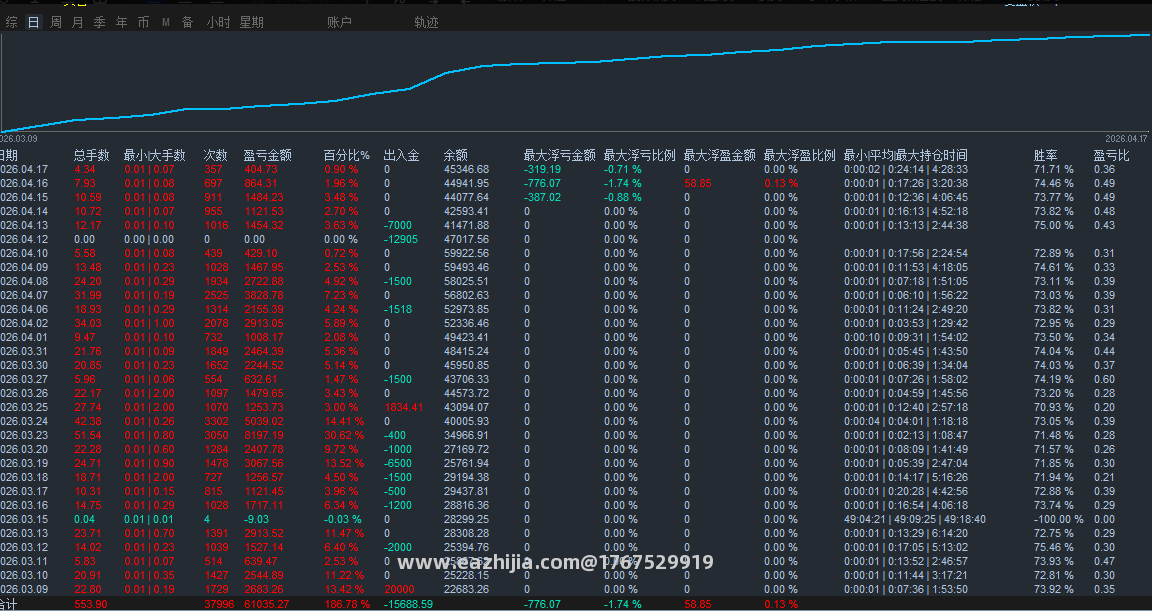Open the 季 quarterly tab
Image resolution: width=1152 pixels, height=611 pixels.
coord(99,23)
